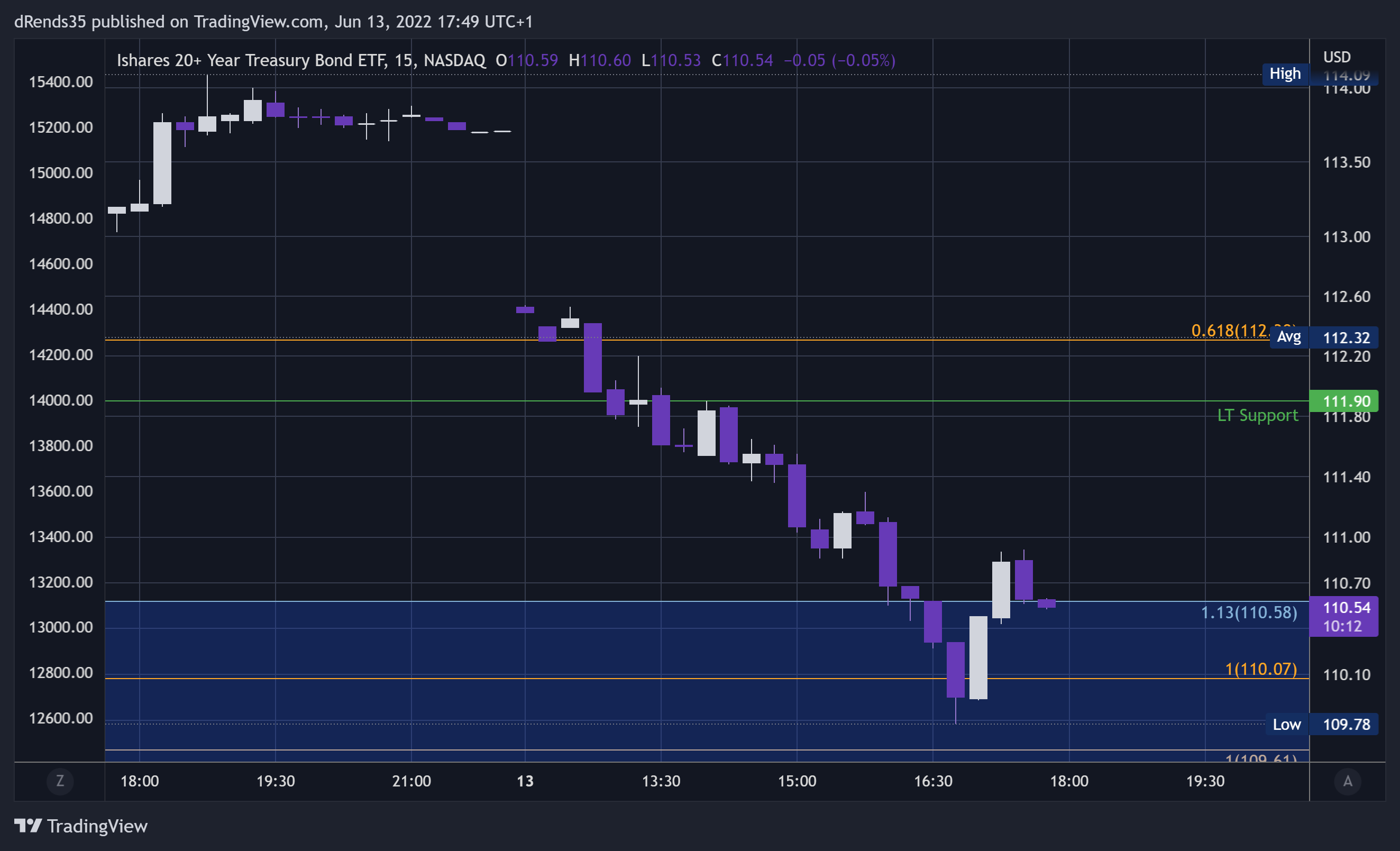This screenshot has width=1400, height=851.
Task: Click the 110.70 right axis label
Action: click(x=1347, y=583)
